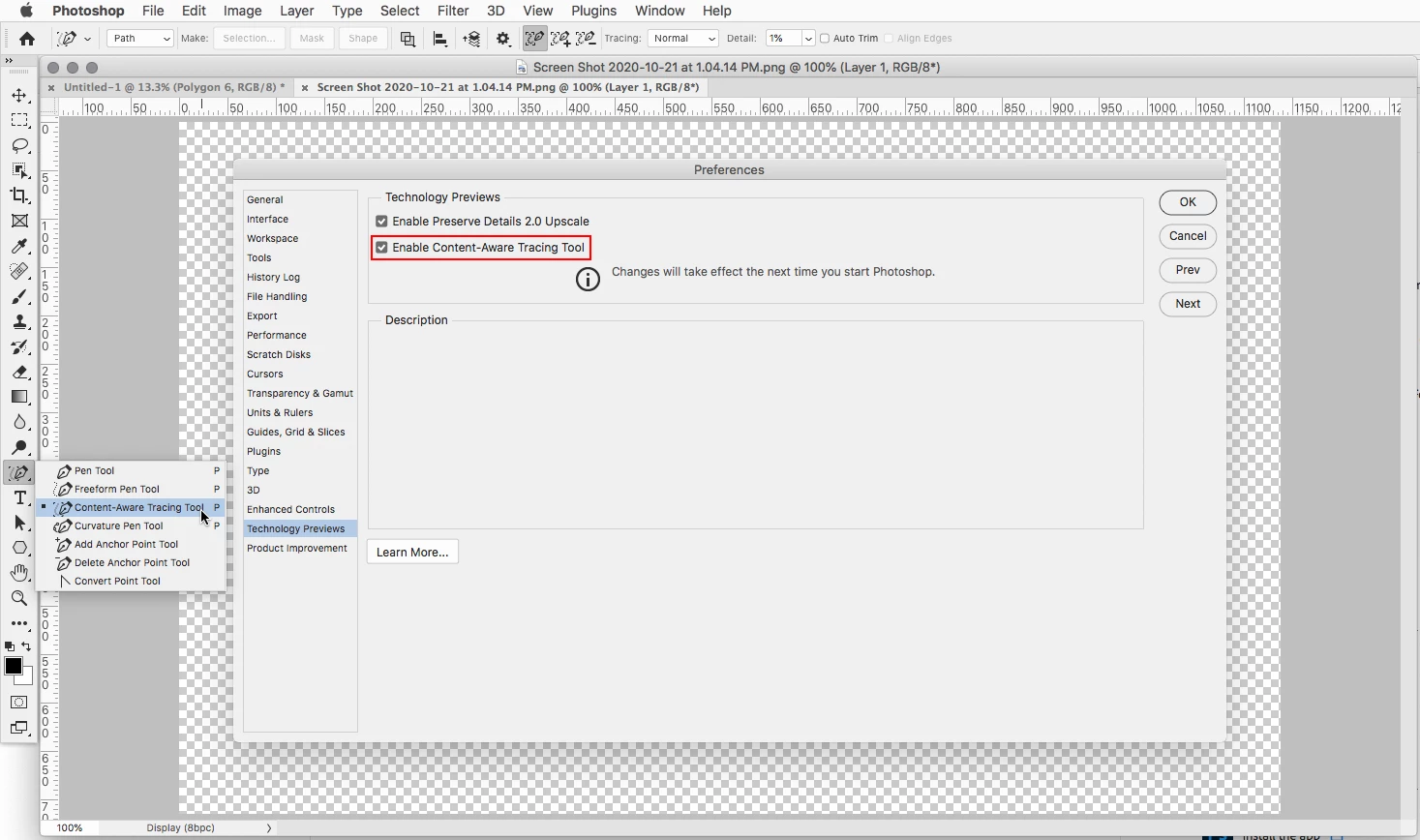Enable the Auto Trim checkbox

[x=825, y=39]
